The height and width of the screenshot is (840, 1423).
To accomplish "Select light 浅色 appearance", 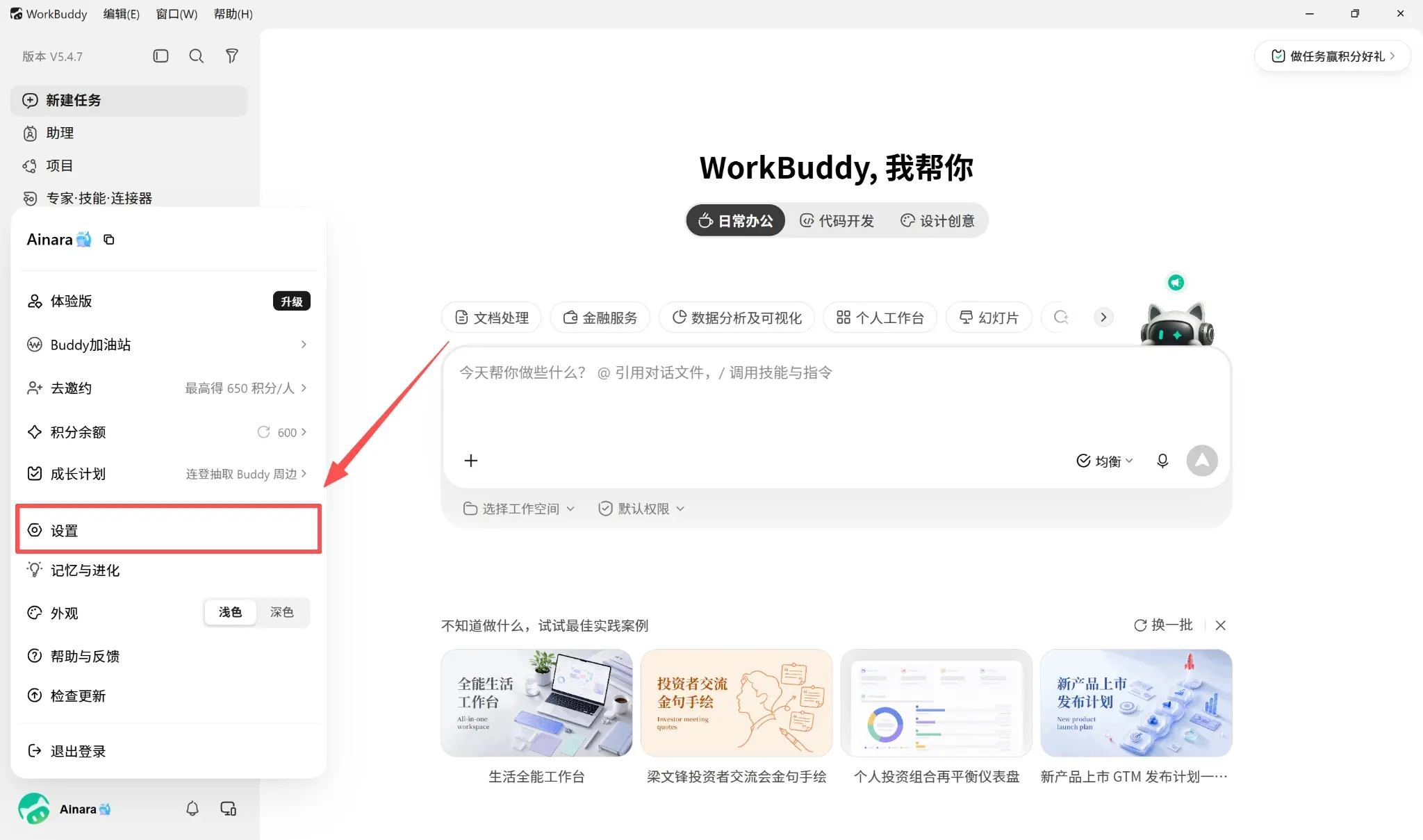I will coord(230,612).
